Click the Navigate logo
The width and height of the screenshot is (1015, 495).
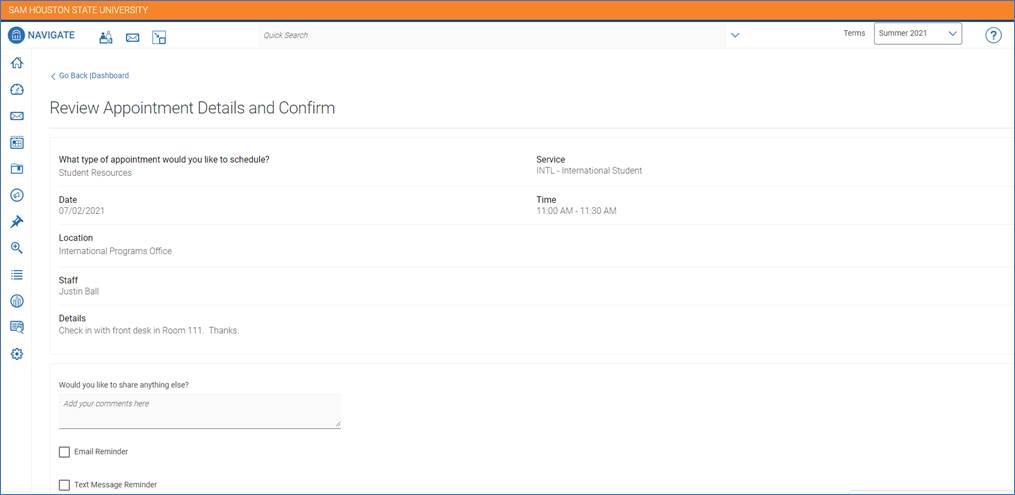[x=41, y=35]
